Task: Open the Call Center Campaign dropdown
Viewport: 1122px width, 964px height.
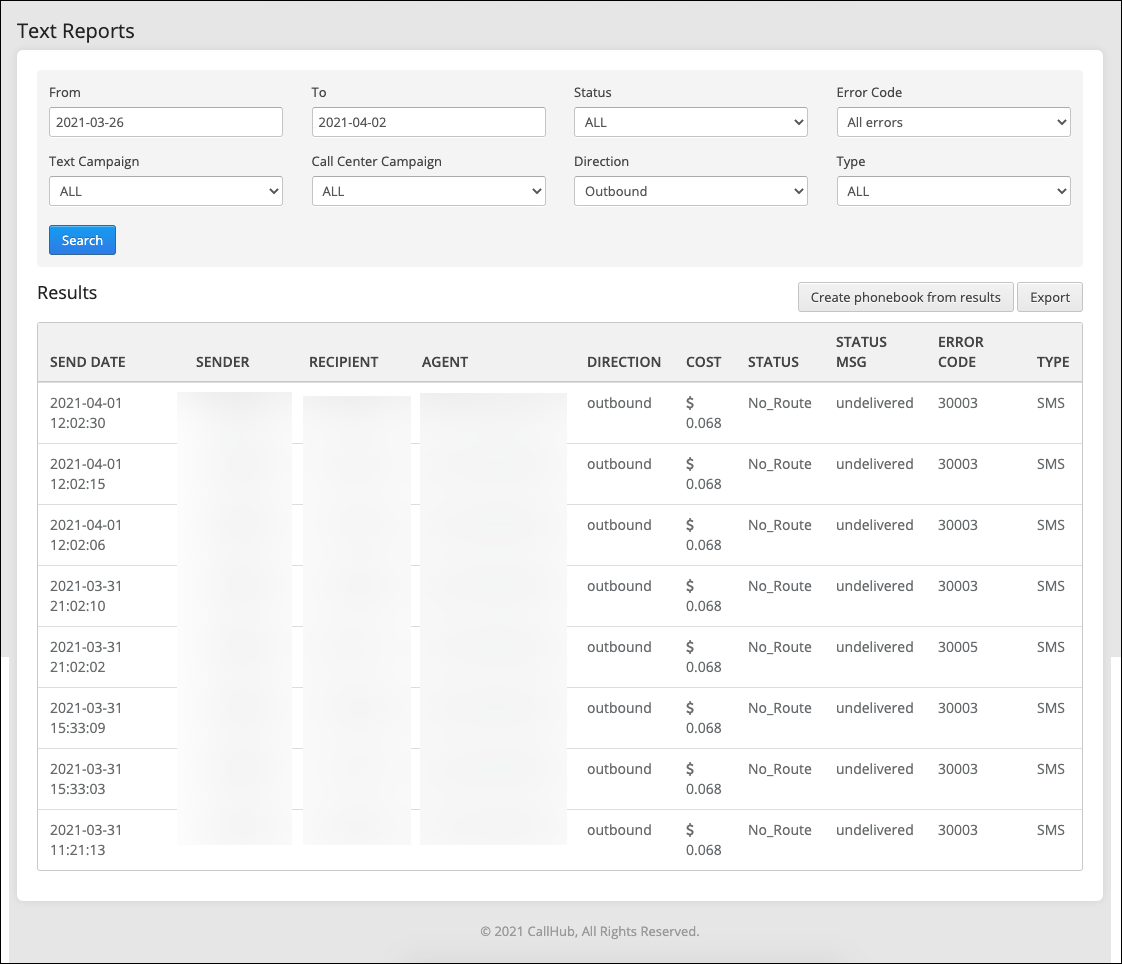Action: click(x=428, y=191)
